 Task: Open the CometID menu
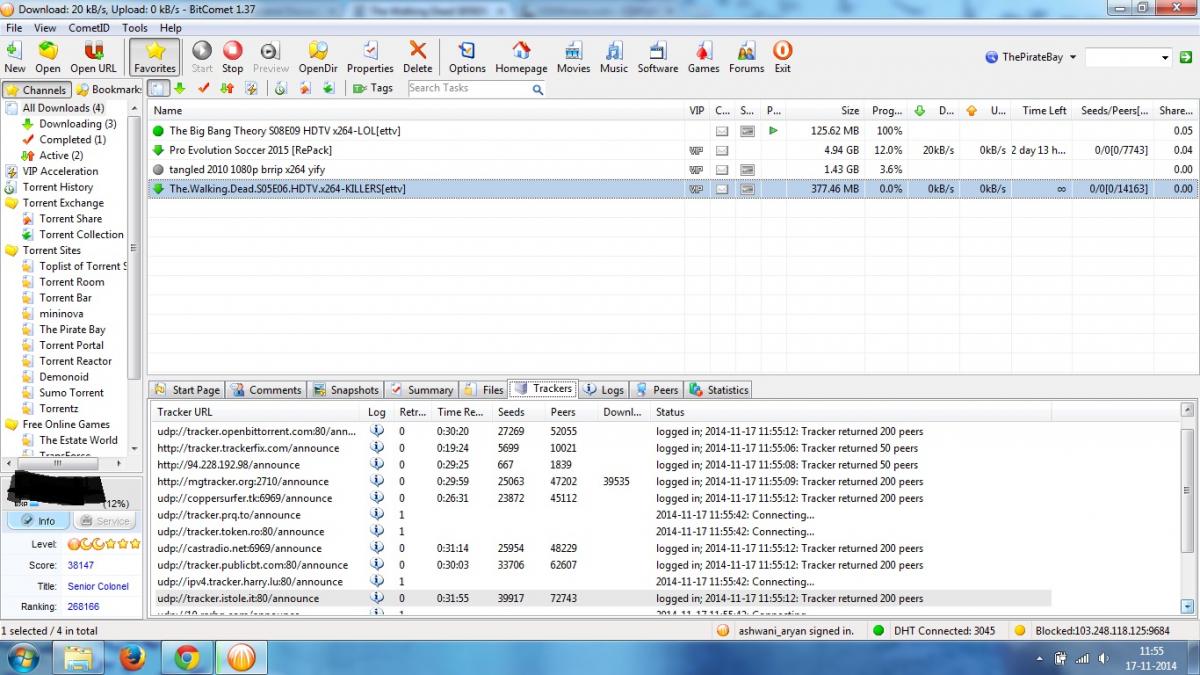(89, 28)
